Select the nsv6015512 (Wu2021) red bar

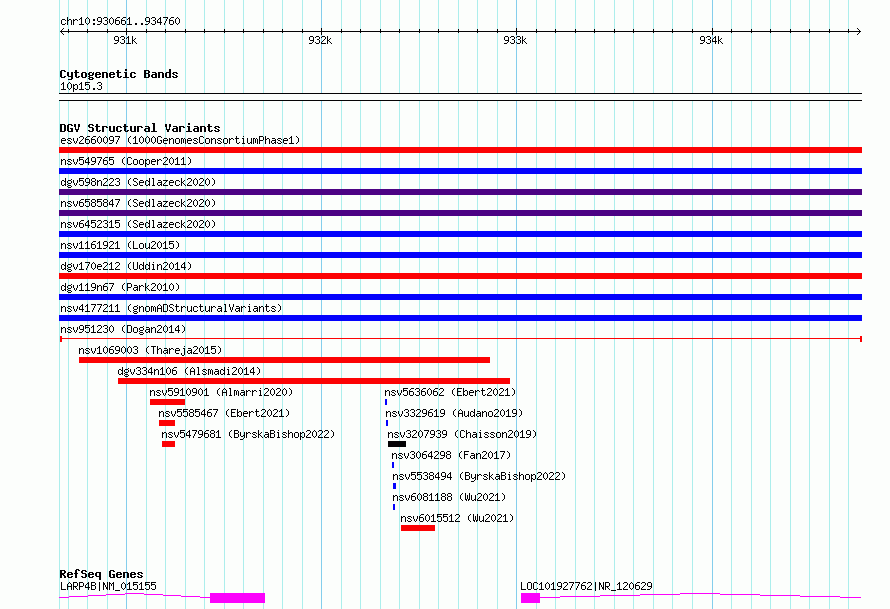tap(418, 528)
